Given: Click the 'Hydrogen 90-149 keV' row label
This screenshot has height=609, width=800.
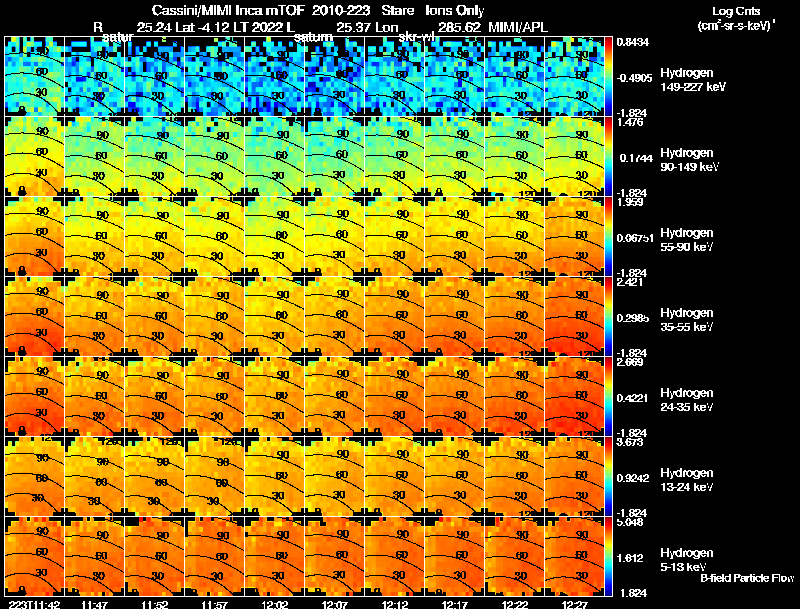Looking at the screenshot, I should tap(689, 160).
